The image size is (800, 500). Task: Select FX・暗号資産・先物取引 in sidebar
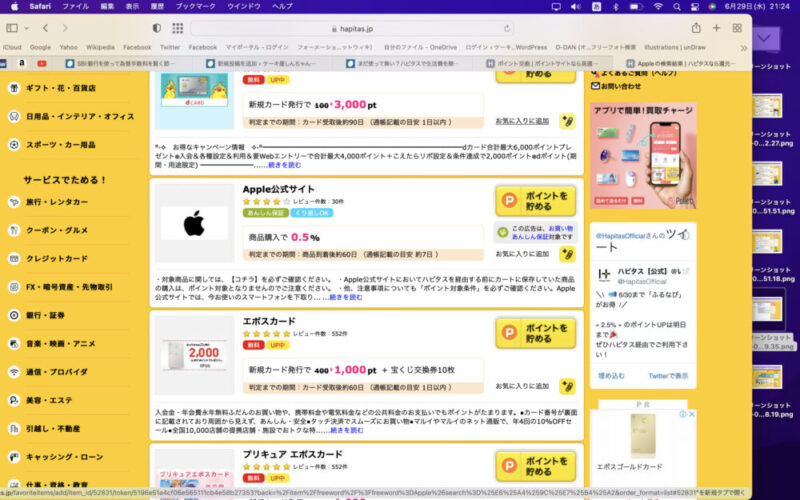tap(69, 287)
